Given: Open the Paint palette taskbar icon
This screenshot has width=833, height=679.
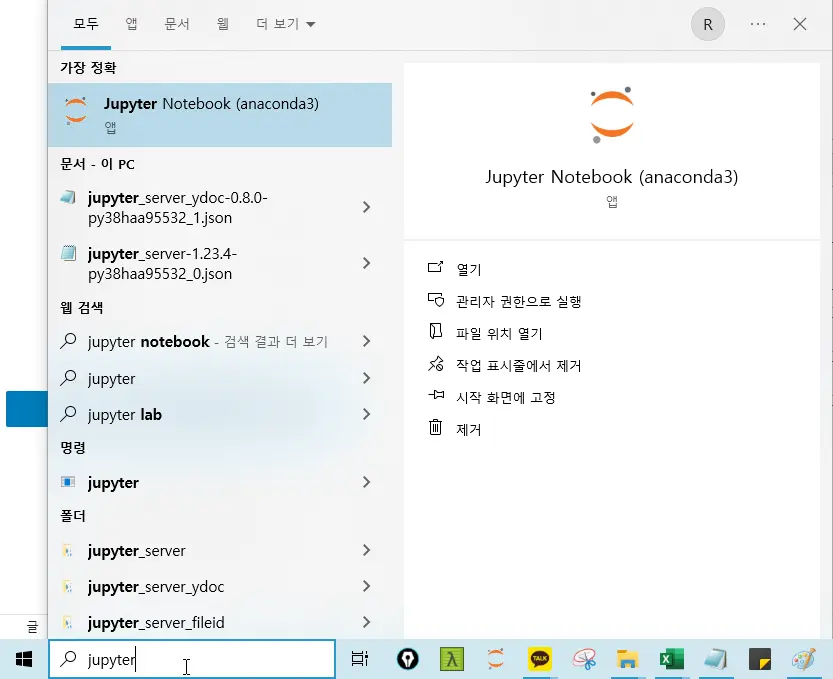Looking at the screenshot, I should click(803, 659).
